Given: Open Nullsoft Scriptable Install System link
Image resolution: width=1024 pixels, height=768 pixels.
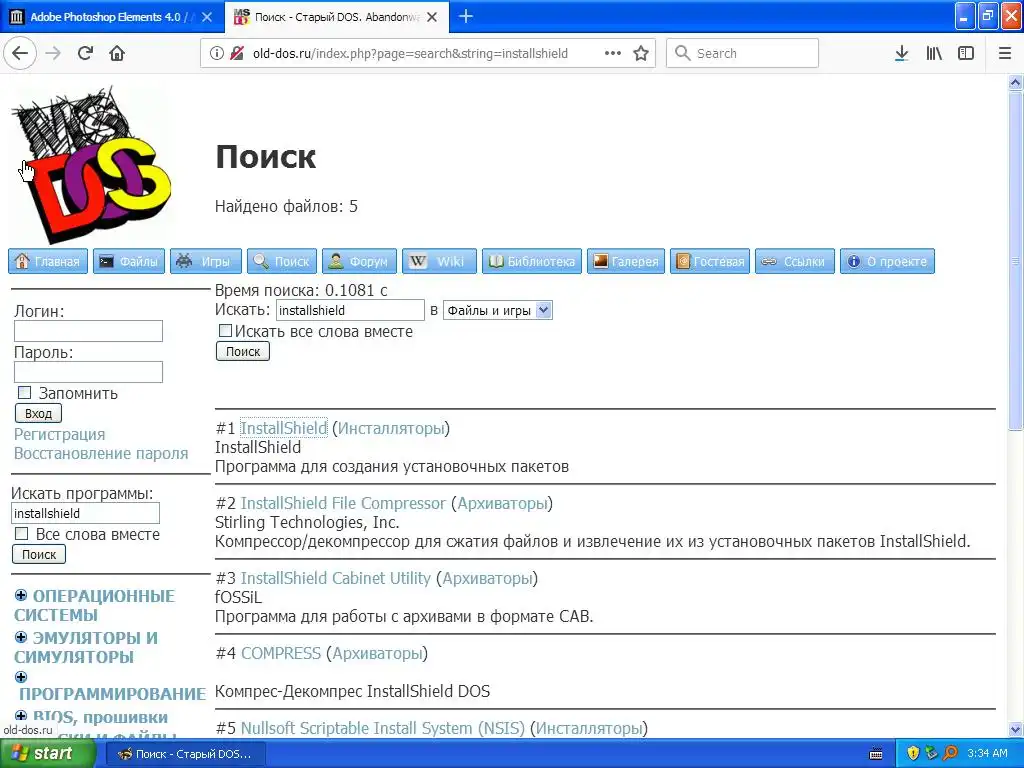Looking at the screenshot, I should click(383, 728).
